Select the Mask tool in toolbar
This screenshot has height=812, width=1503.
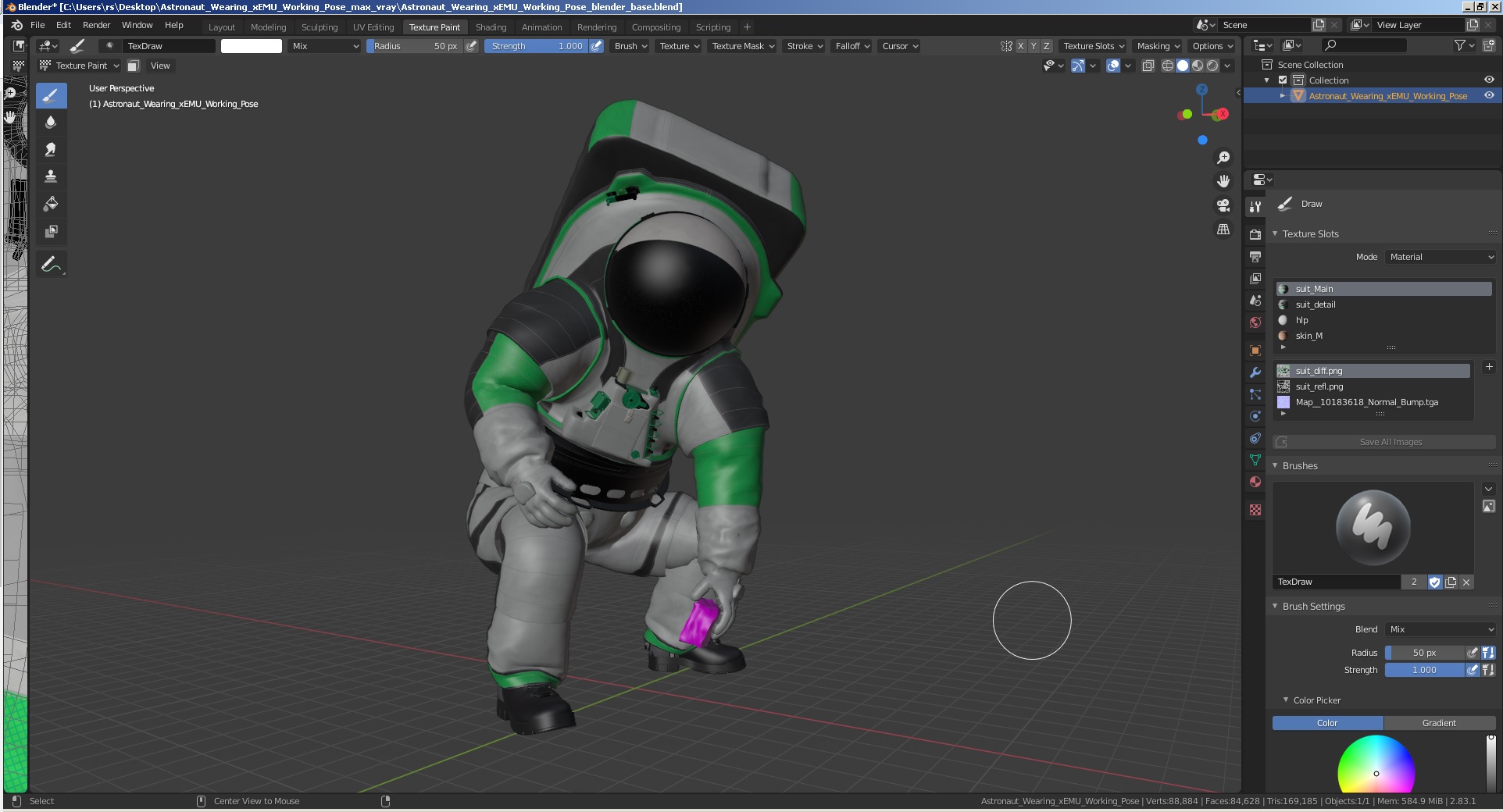51,231
